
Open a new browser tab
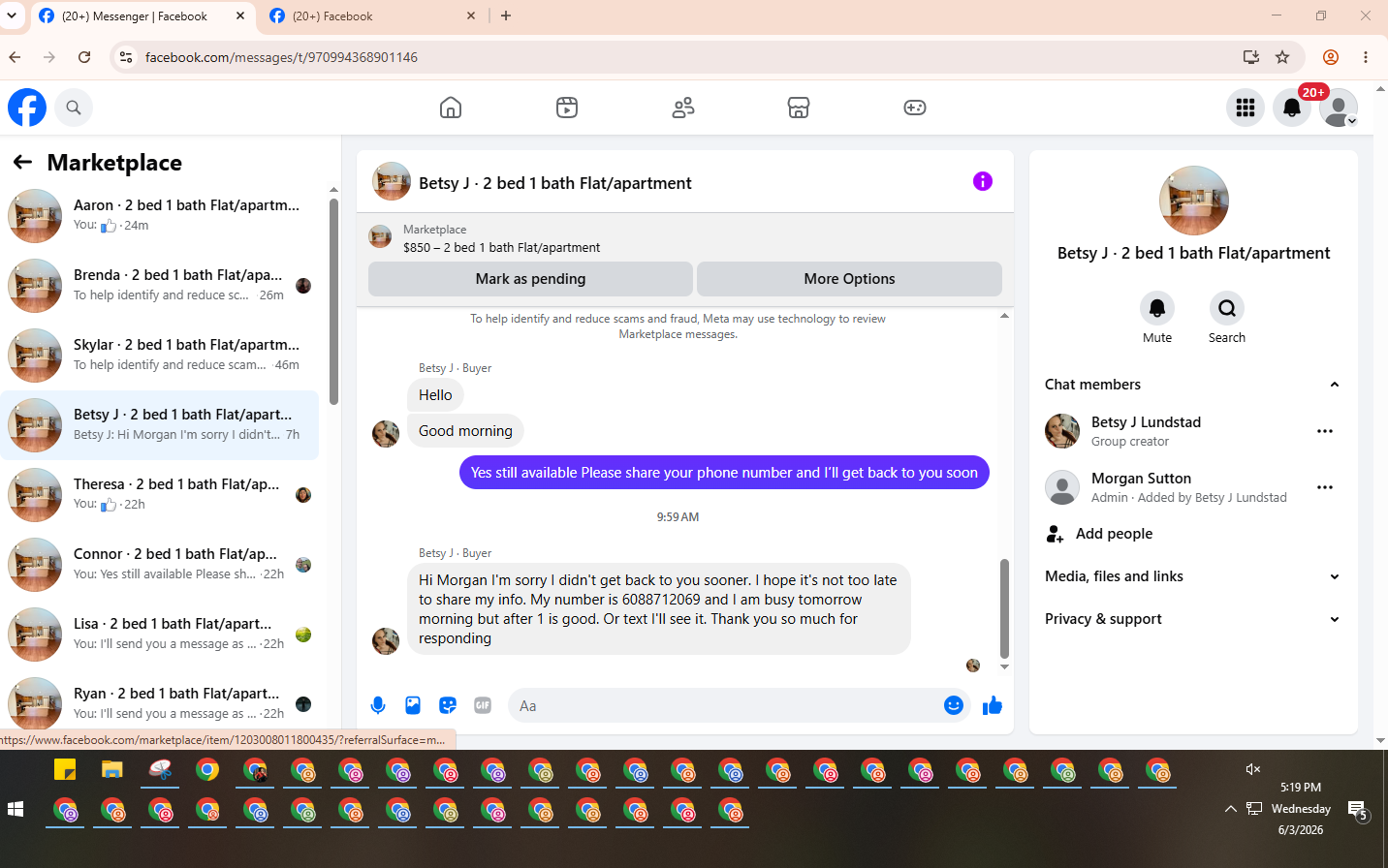pos(506,15)
